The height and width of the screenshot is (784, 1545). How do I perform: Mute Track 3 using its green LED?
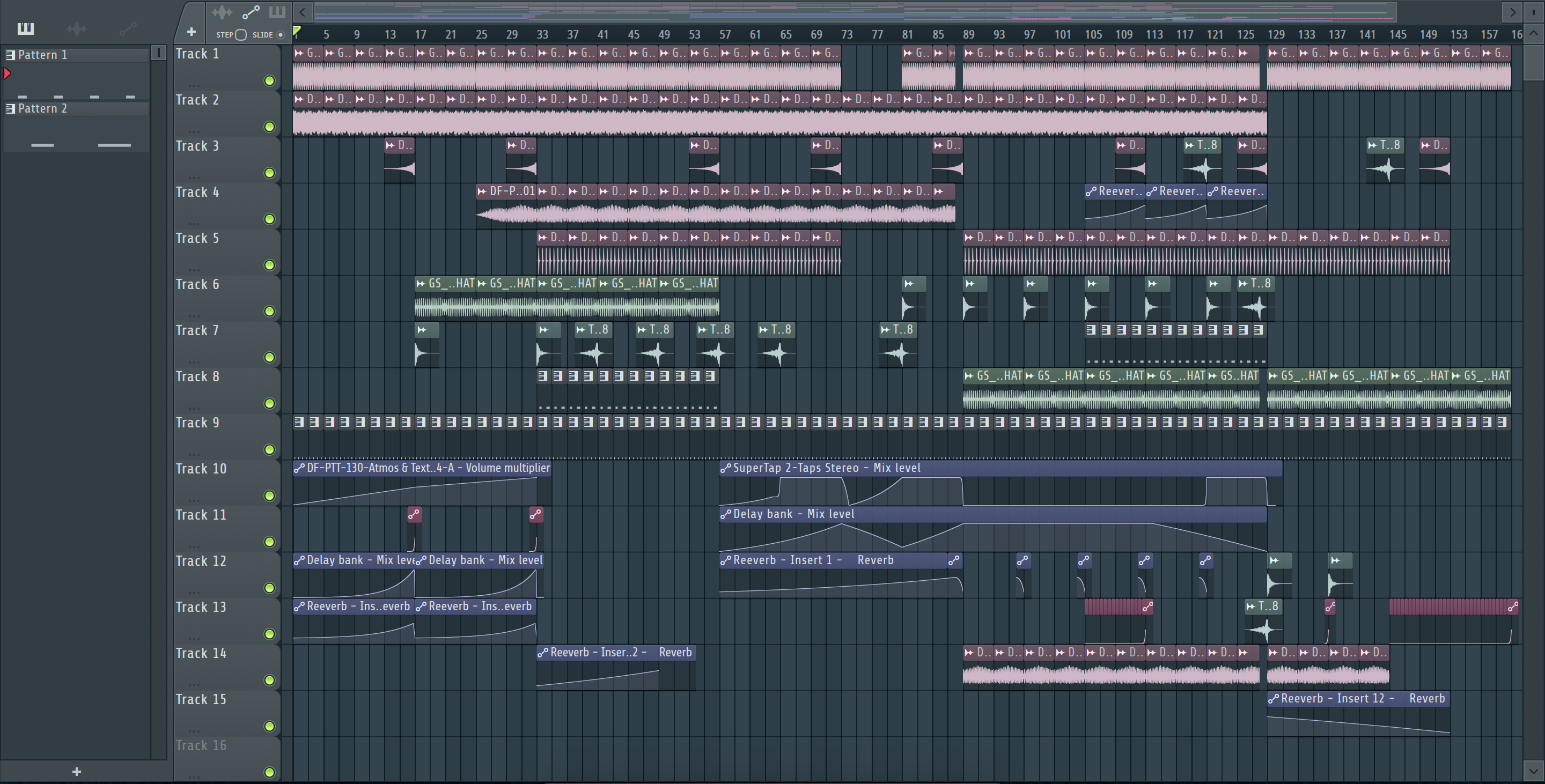tap(270, 173)
